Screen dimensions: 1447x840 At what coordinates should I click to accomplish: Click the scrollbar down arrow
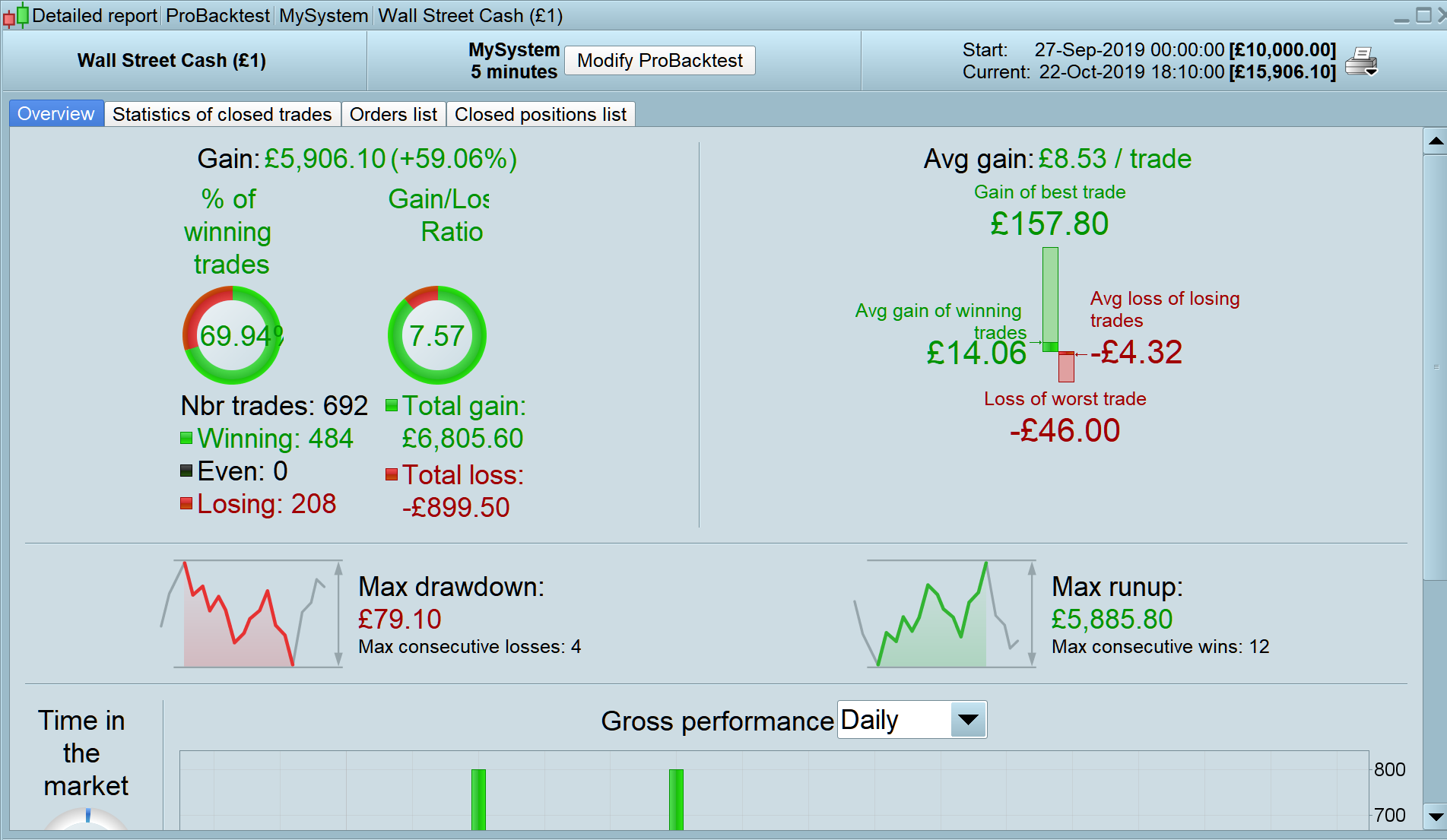click(x=1436, y=817)
